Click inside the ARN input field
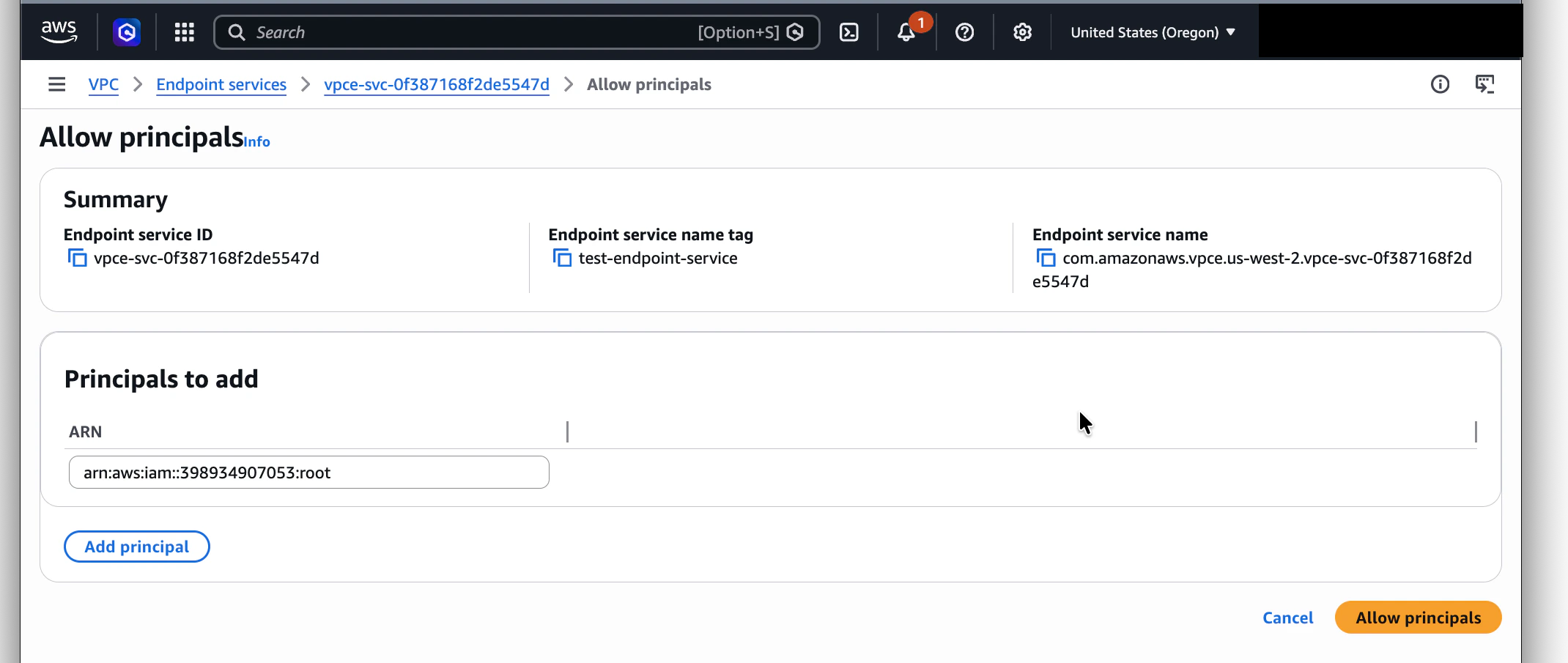Screen dimensions: 1568x663 coord(308,473)
